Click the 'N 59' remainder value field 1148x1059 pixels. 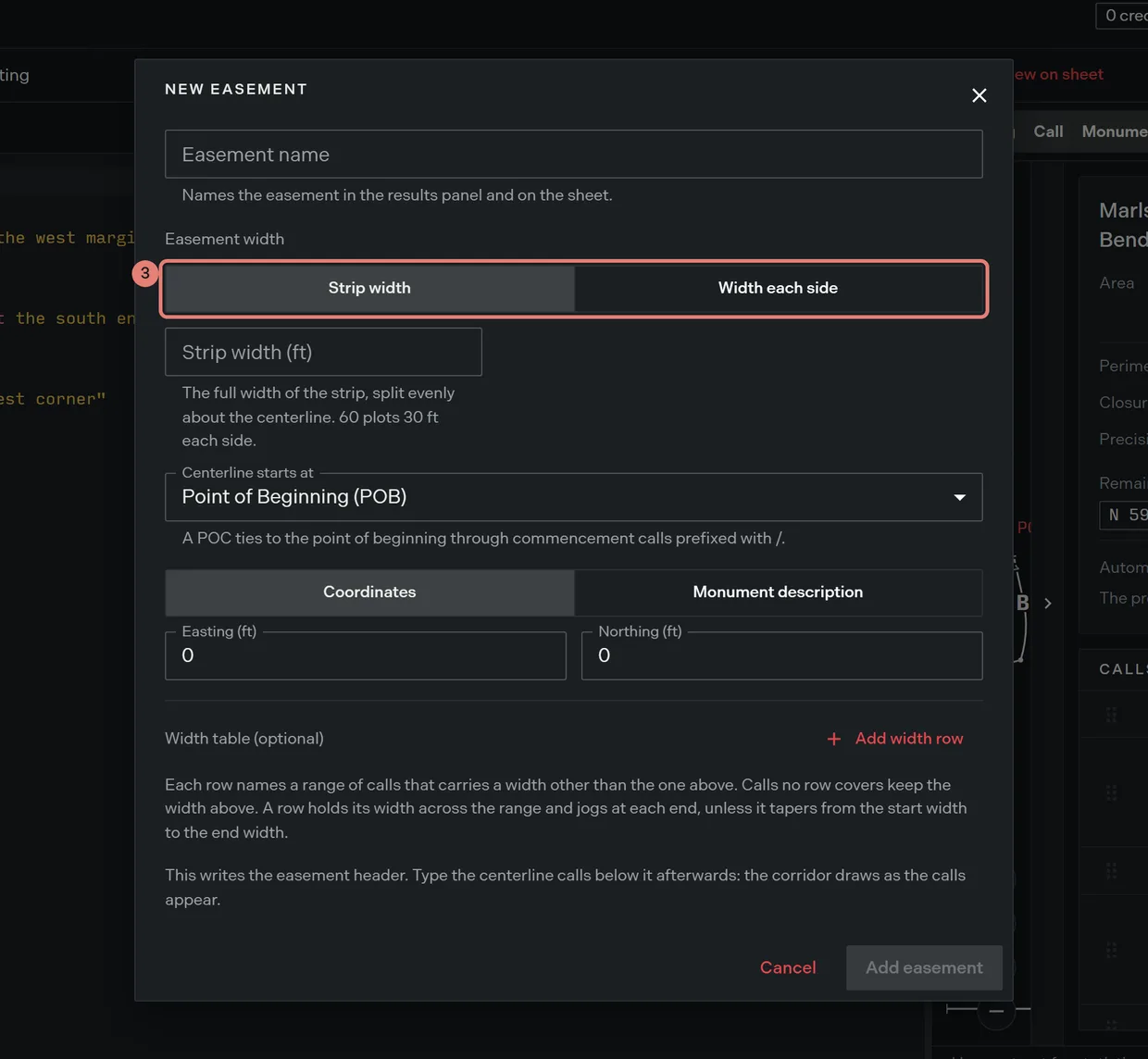1124,515
